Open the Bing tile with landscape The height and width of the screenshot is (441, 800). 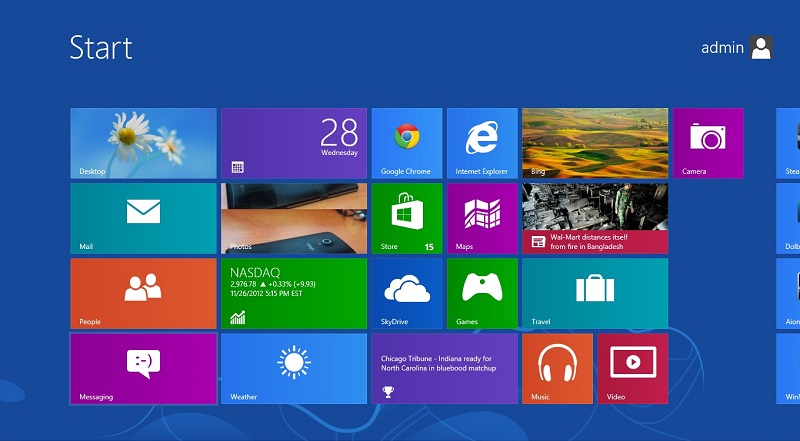click(595, 143)
